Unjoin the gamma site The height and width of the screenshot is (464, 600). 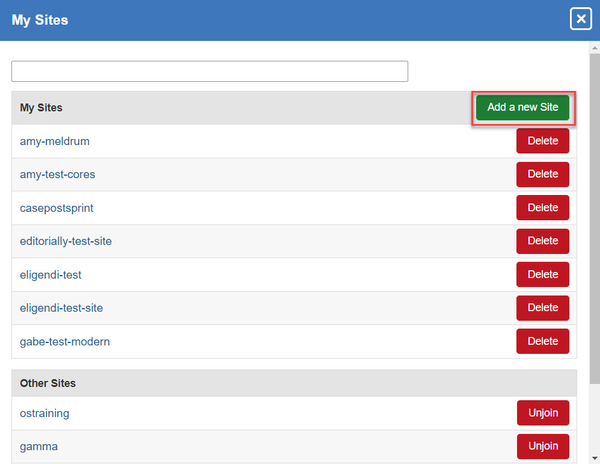(x=543, y=446)
